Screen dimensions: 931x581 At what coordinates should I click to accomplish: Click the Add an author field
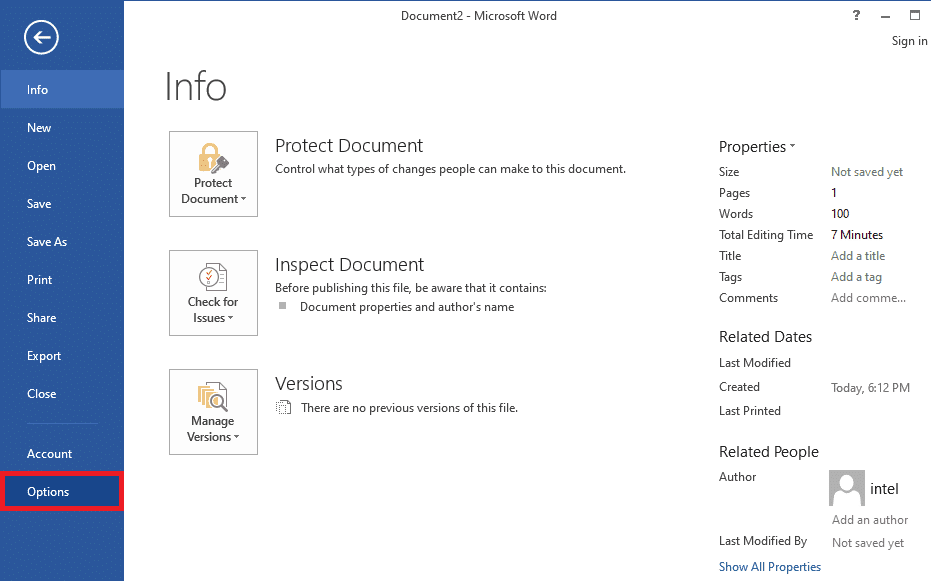coord(870,520)
